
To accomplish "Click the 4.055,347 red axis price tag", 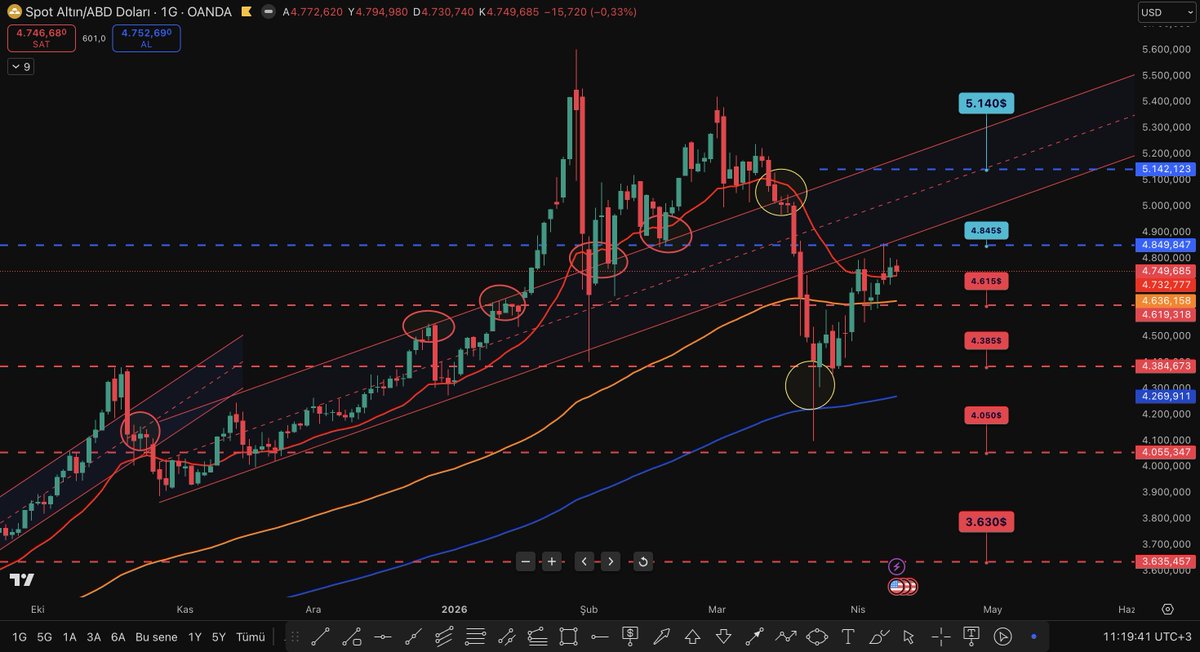I will point(1166,453).
